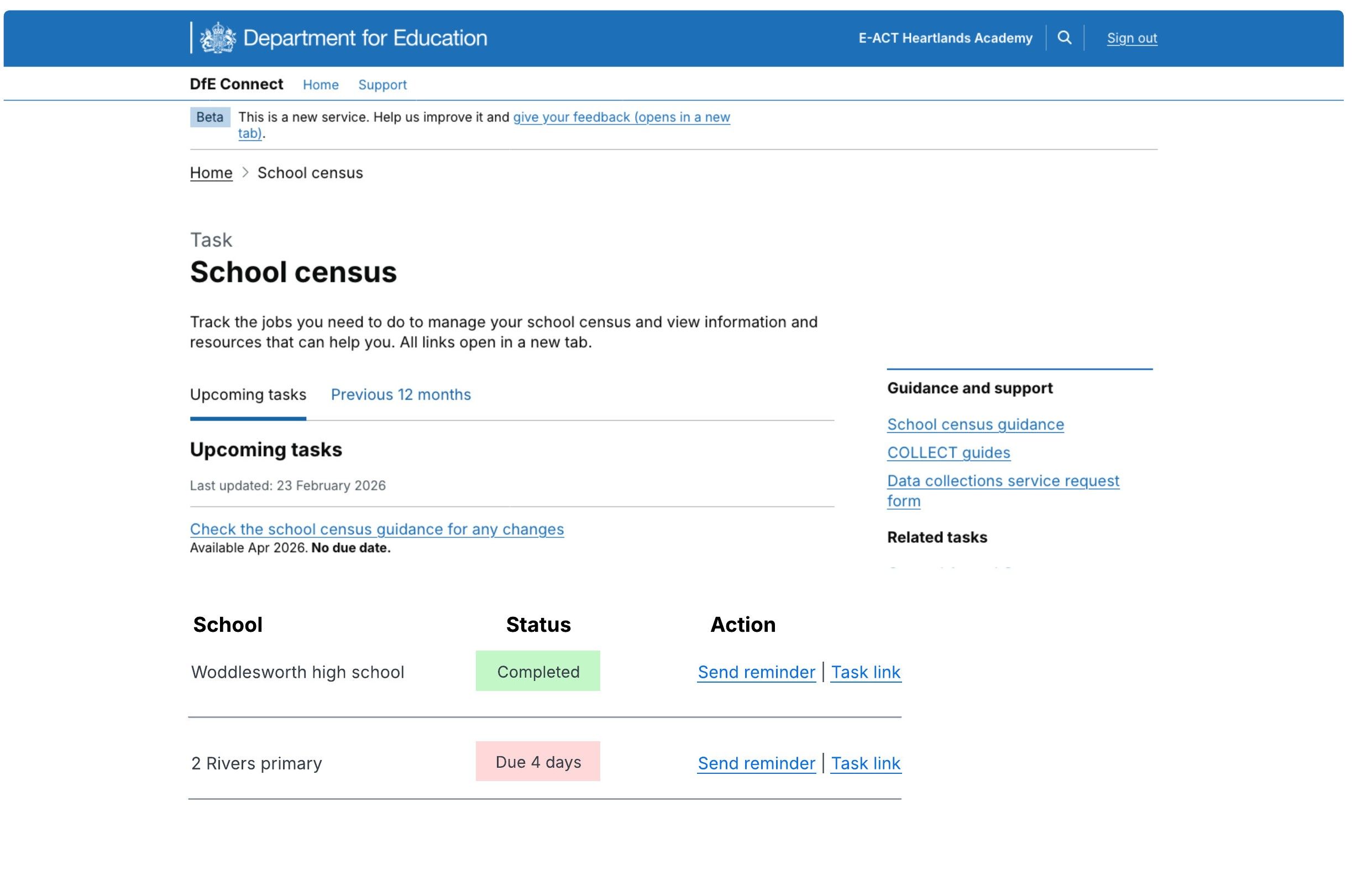This screenshot has width=1352, height=896.
Task: Open Task link for Woddlesworth high school
Action: click(866, 672)
